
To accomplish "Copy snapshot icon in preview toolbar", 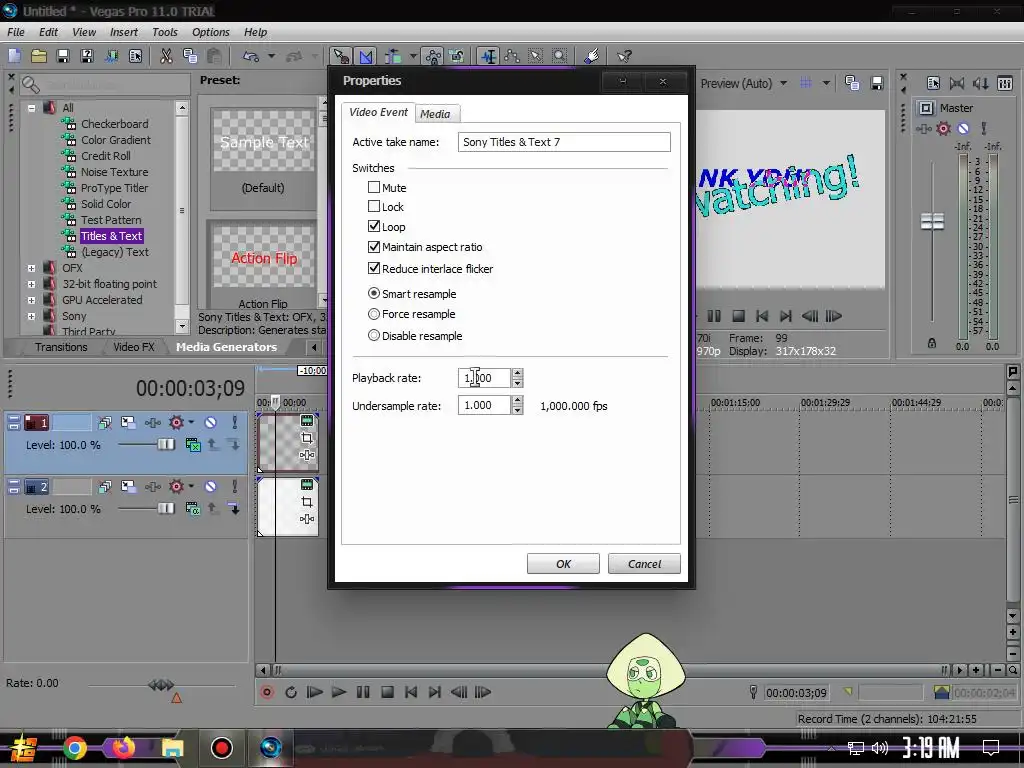I will point(852,83).
